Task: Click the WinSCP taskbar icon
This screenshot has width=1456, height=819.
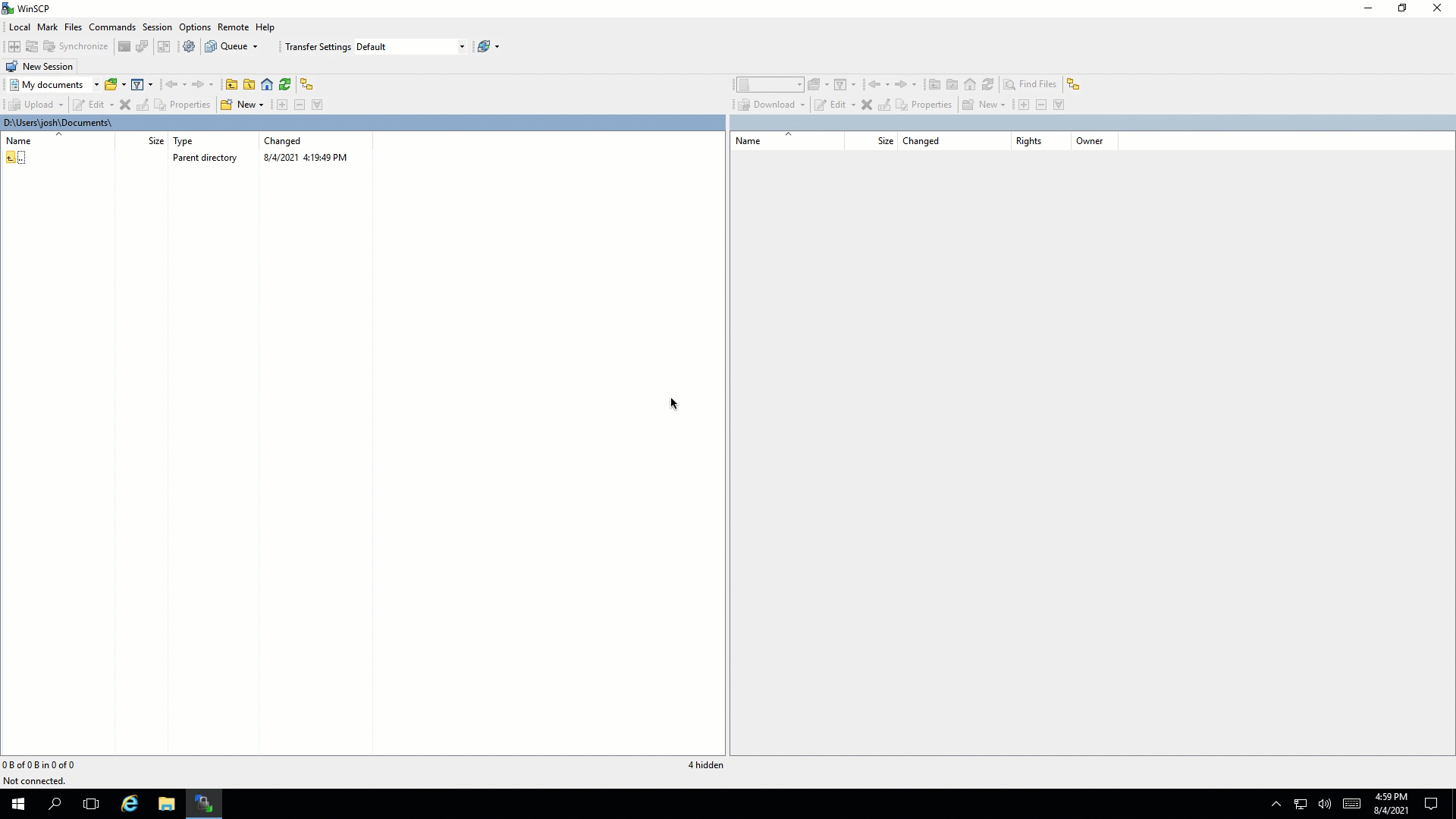Action: [204, 804]
